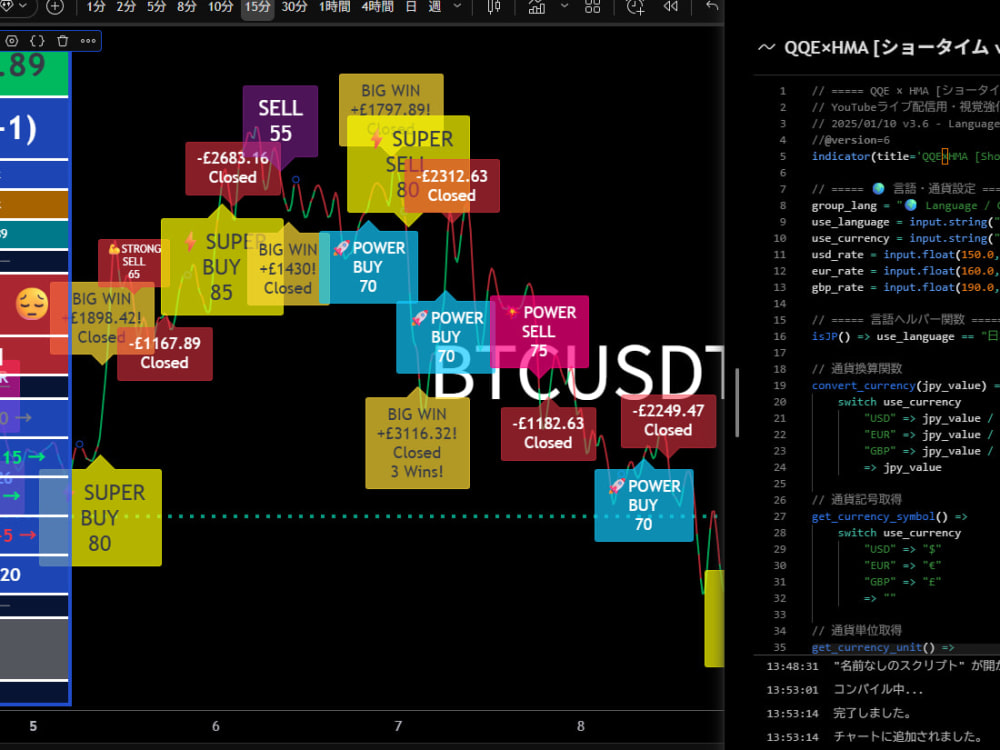Click the eur_rate input.float line
This screenshot has height=750, width=1000.
click(906, 271)
